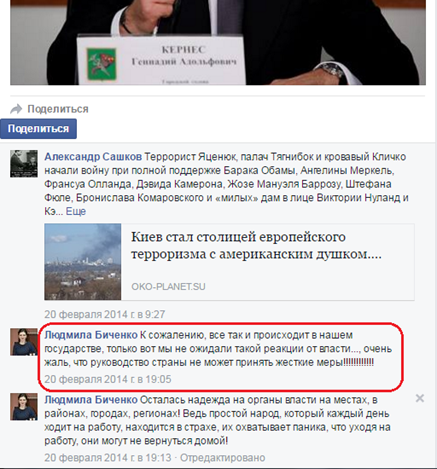Click the gray Поделиться link

click(x=58, y=109)
